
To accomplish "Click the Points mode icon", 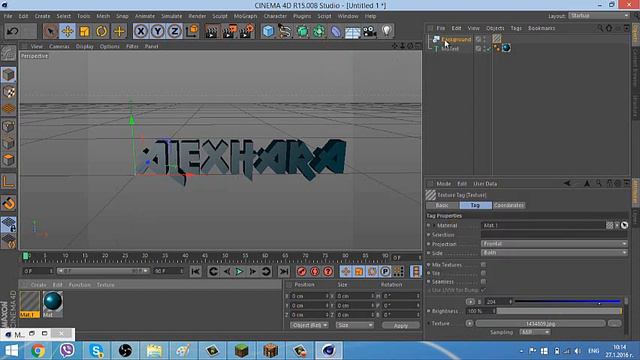I will [x=9, y=127].
